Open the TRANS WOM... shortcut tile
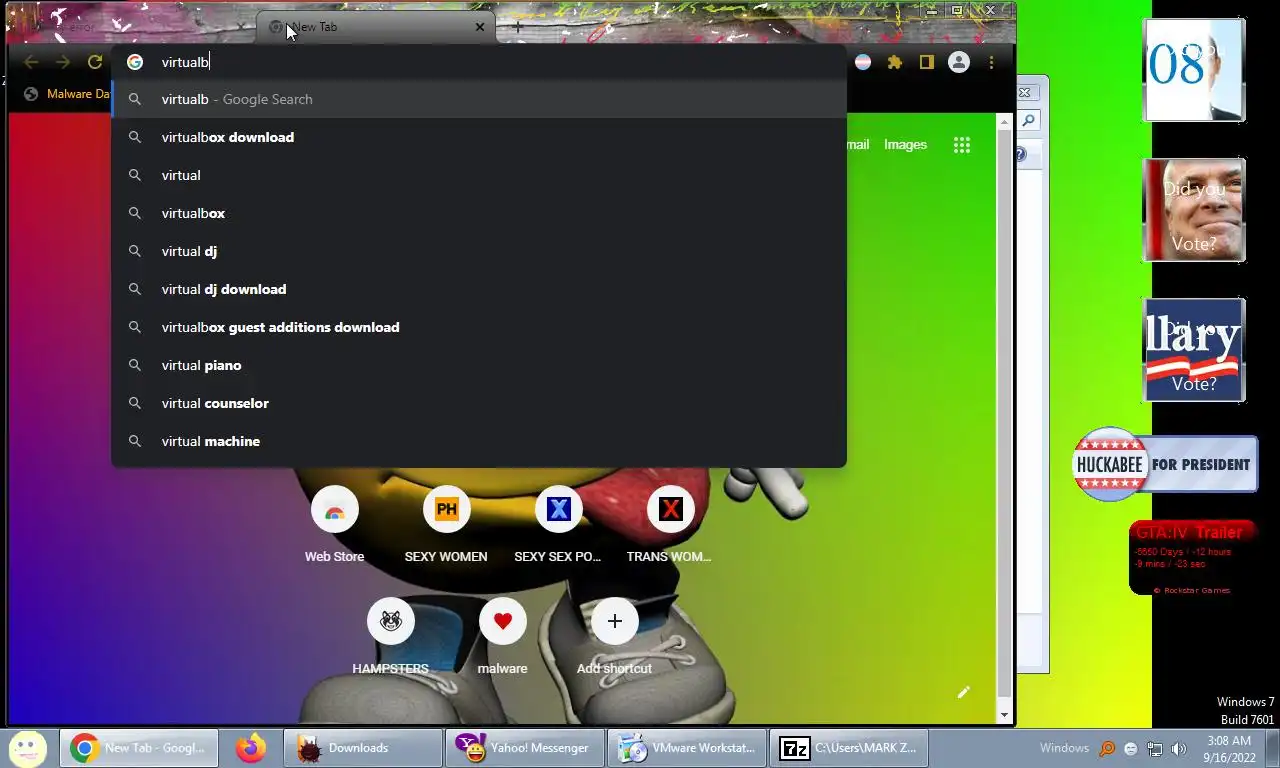Image resolution: width=1280 pixels, height=768 pixels. [670, 525]
